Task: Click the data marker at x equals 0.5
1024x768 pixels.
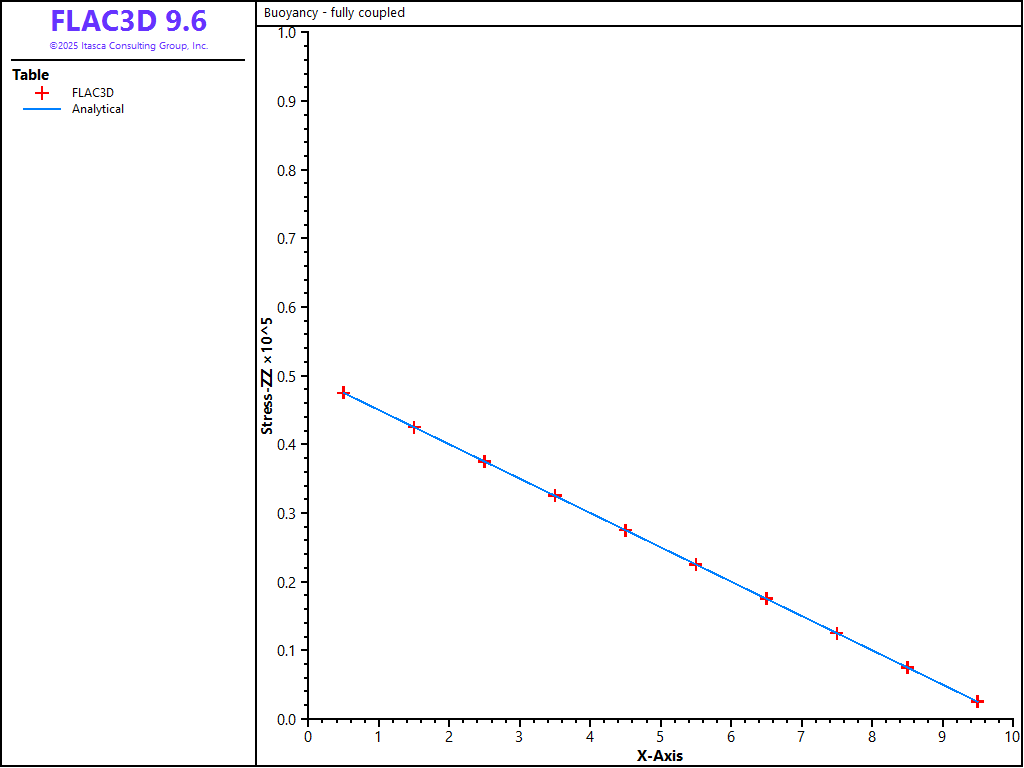Action: tap(343, 393)
